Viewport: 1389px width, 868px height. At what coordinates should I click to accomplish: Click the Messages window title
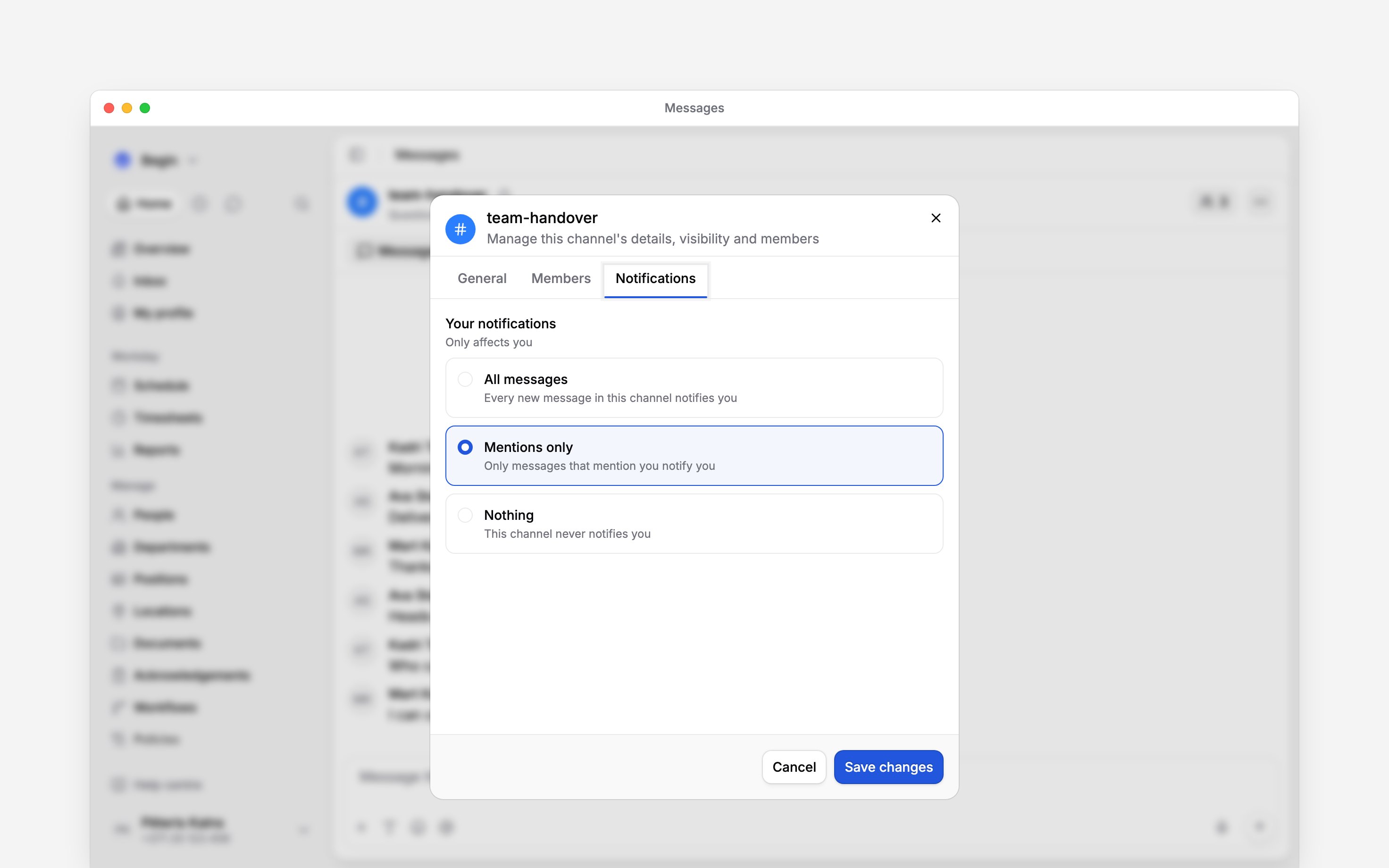pyautogui.click(x=694, y=108)
